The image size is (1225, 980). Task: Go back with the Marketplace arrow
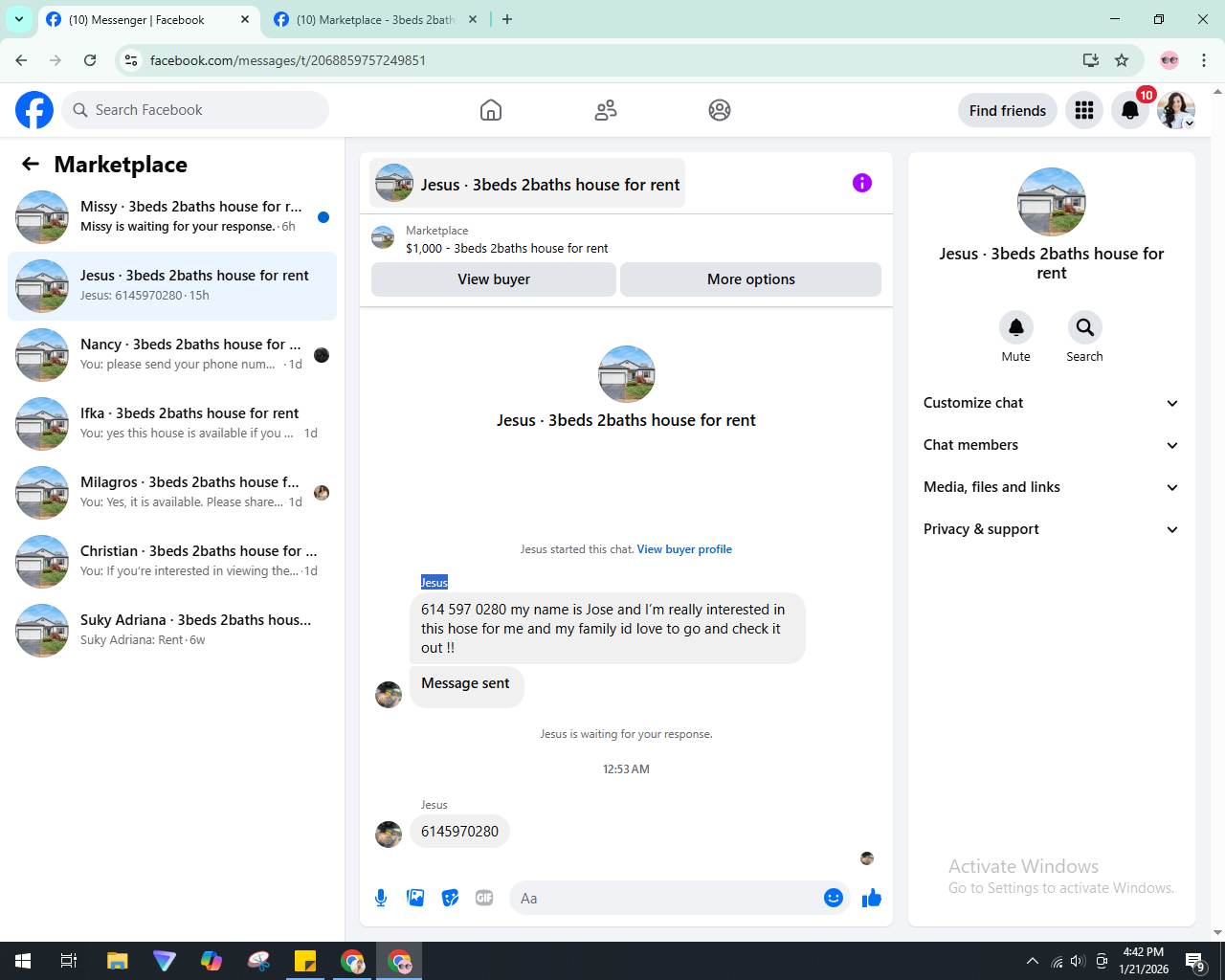point(31,164)
